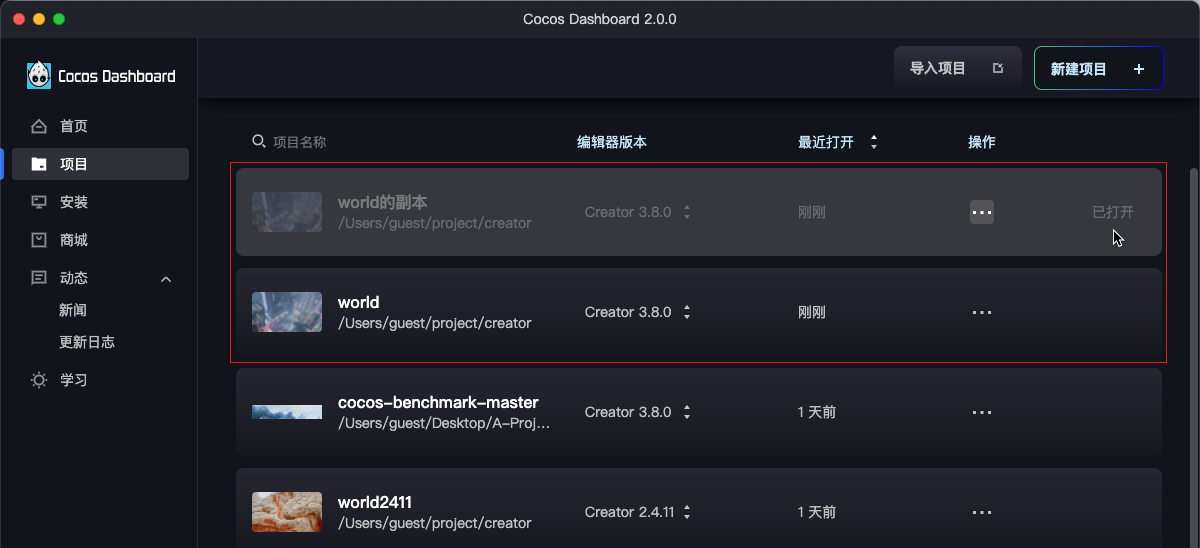Click the 操作 column header
This screenshot has width=1200, height=548.
coord(982,142)
